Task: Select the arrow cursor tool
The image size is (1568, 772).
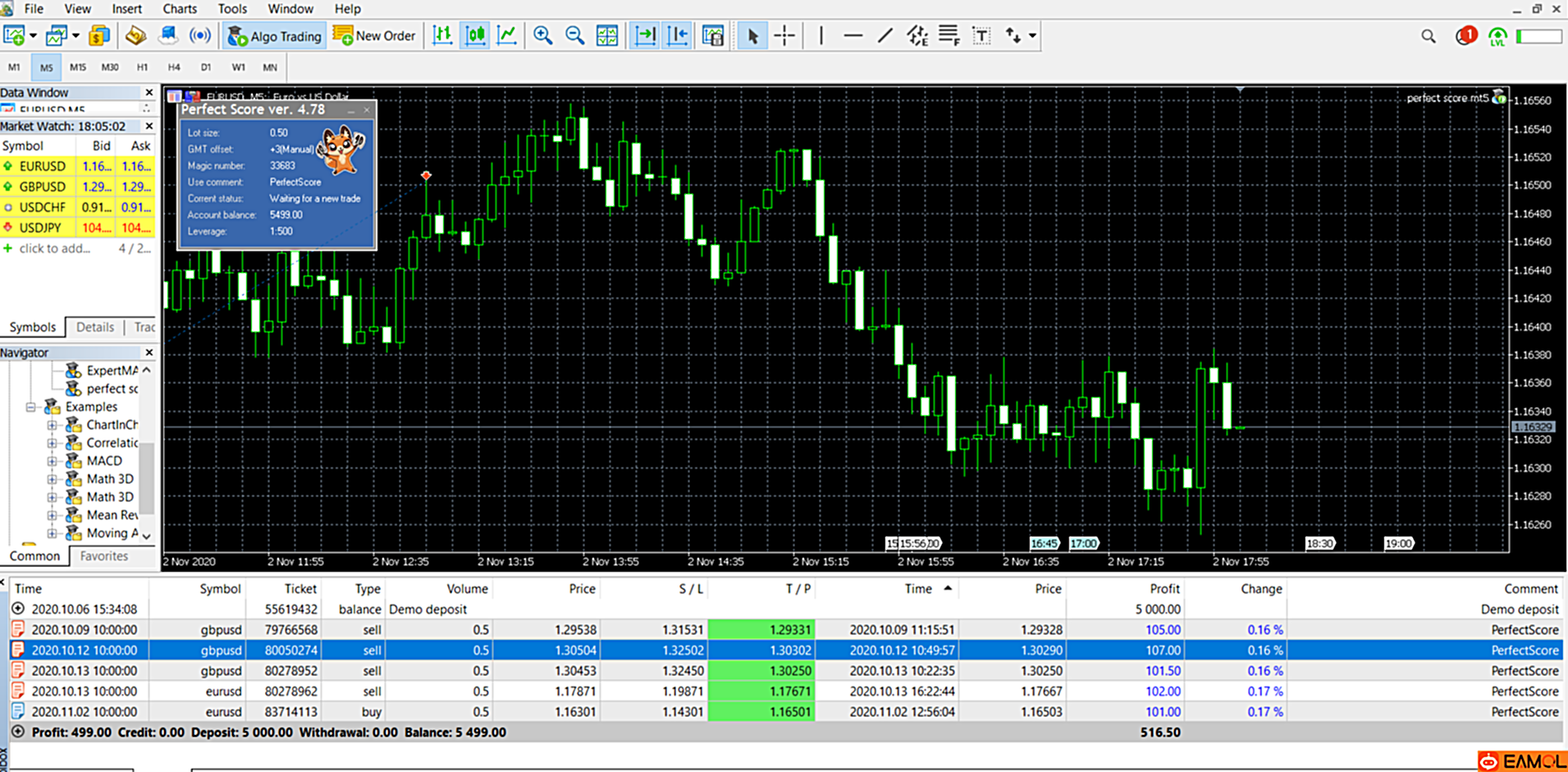Action: coord(752,35)
